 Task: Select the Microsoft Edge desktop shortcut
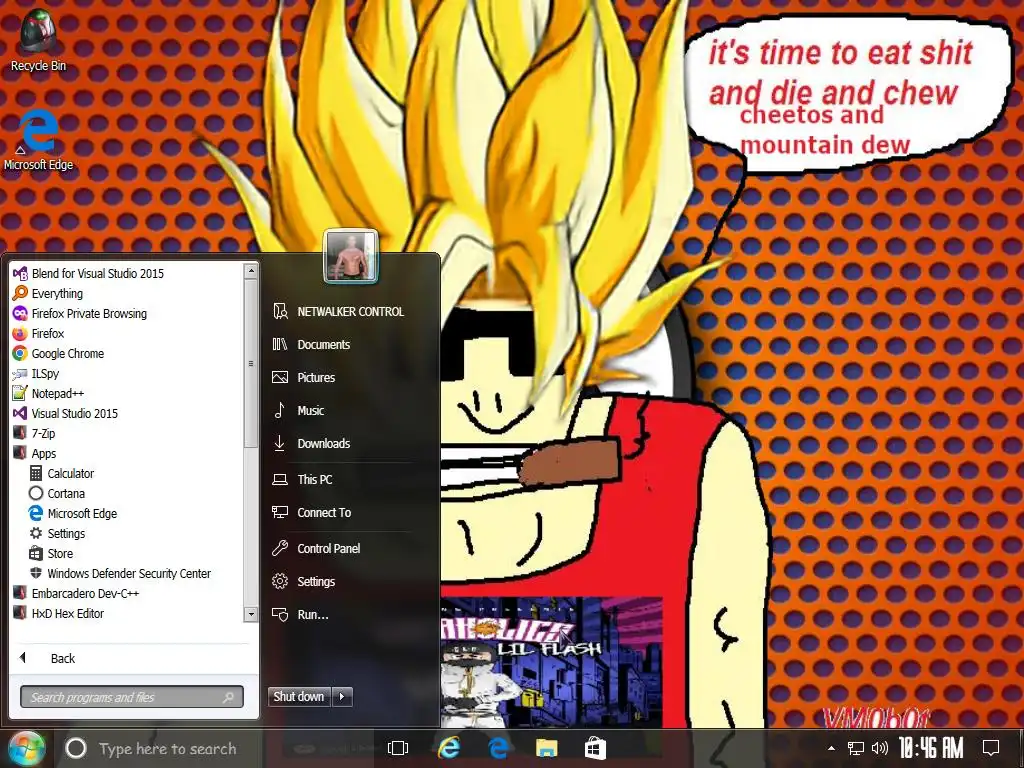[x=39, y=140]
